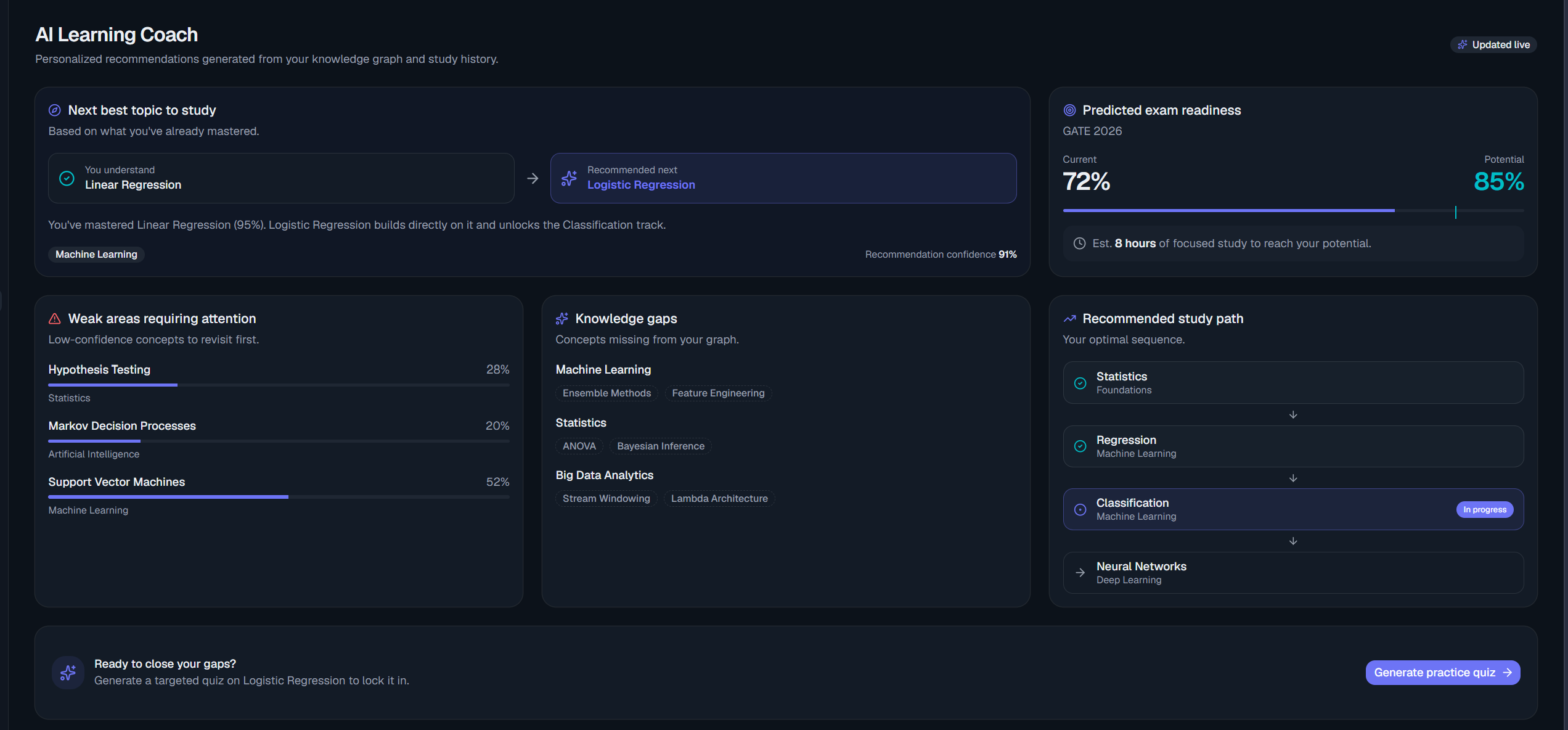This screenshot has width=1568, height=730.
Task: Click the sparkle icon beside Knowledge gaps
Action: tap(562, 319)
